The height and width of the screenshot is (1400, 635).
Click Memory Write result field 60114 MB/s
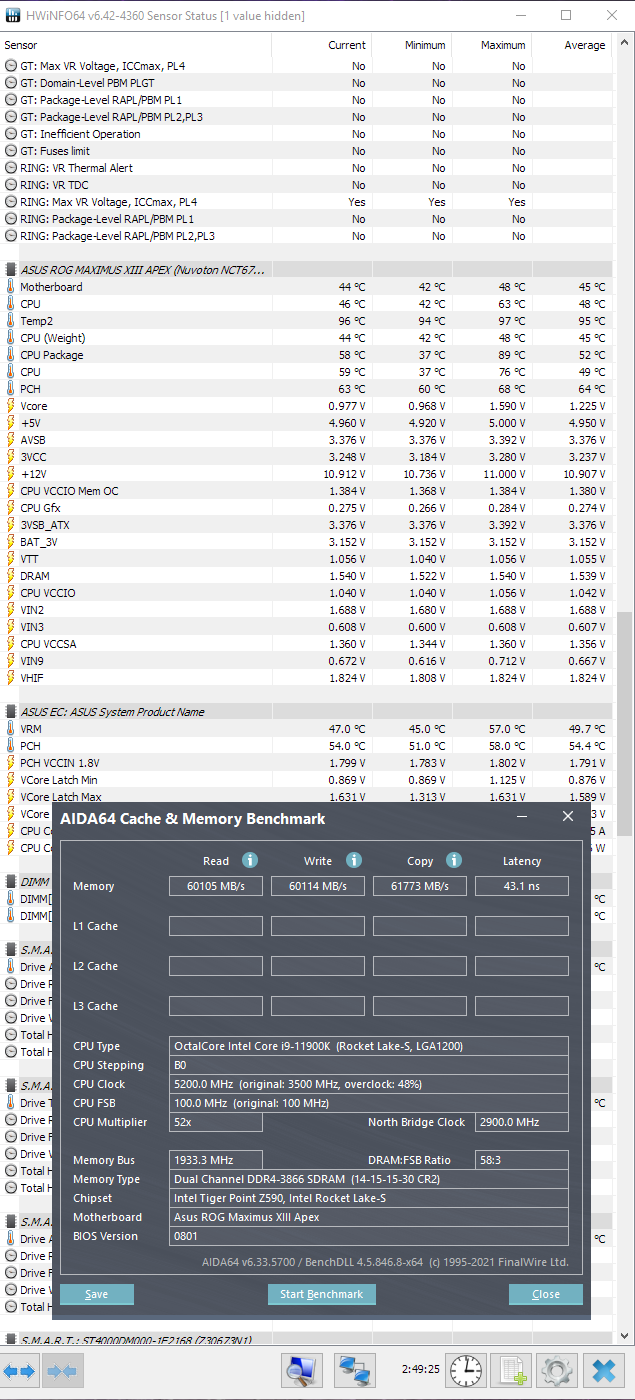pyautogui.click(x=318, y=886)
